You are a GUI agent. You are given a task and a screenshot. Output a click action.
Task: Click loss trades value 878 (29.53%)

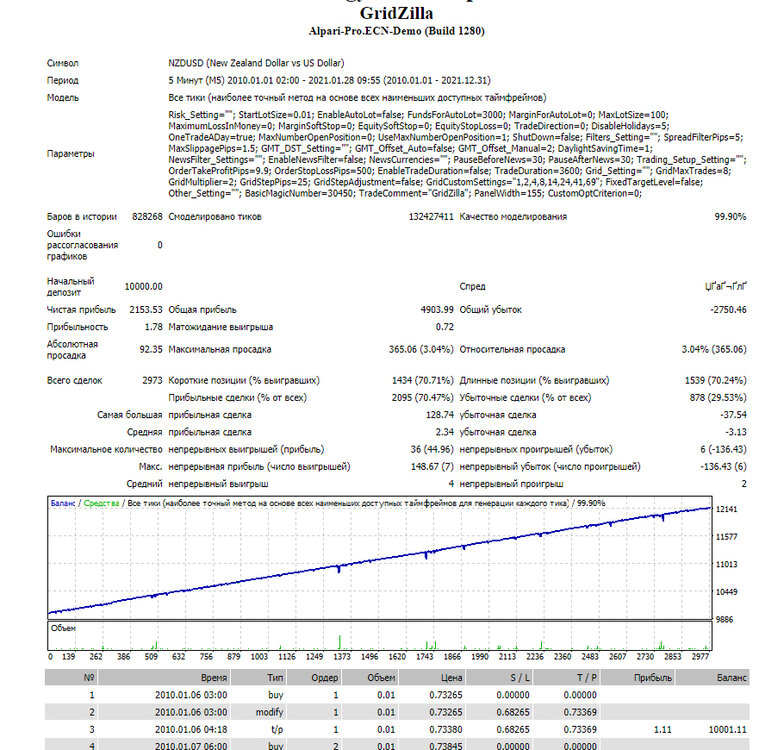click(718, 398)
